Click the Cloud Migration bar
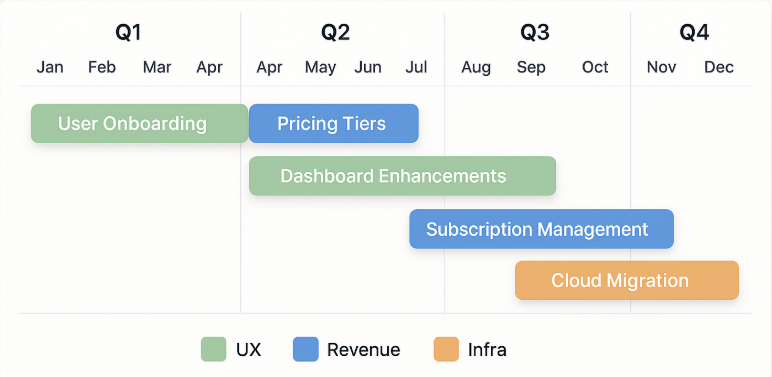 (627, 280)
